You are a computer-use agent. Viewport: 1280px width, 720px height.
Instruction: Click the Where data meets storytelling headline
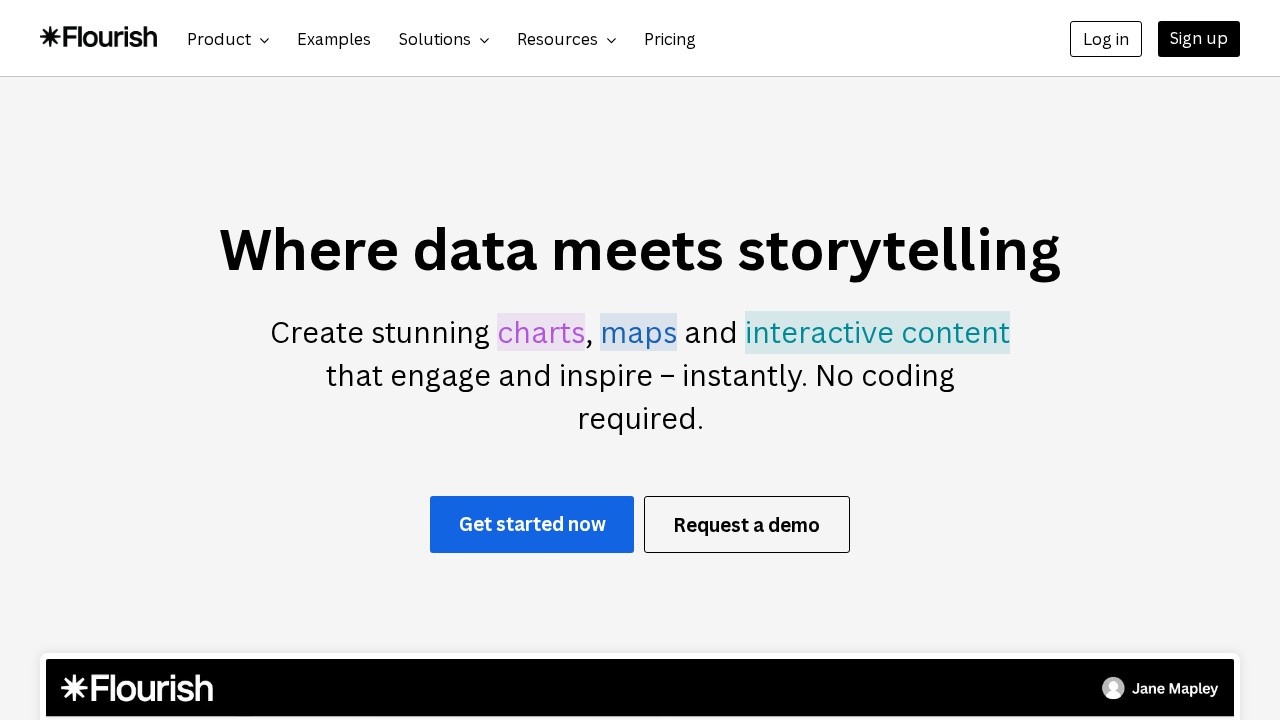639,250
